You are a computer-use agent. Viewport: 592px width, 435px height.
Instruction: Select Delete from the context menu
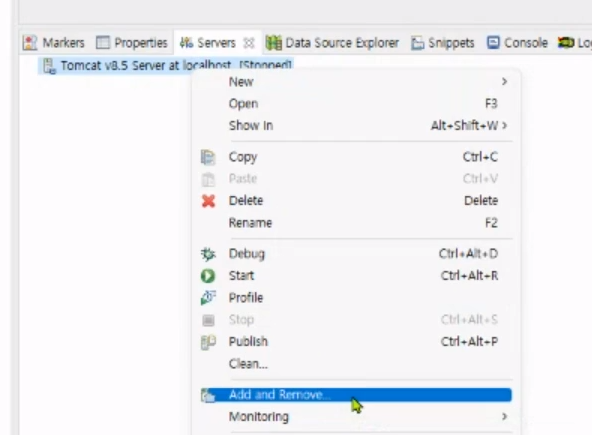click(x=356, y=201)
